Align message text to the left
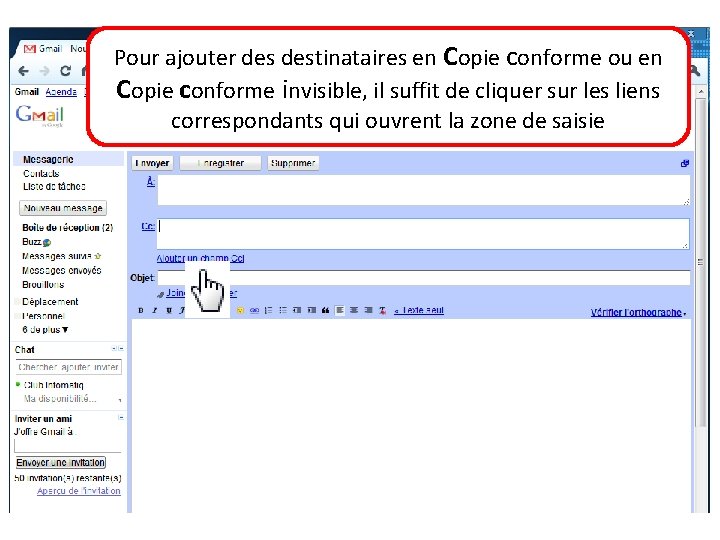720x540 pixels. pos(340,310)
